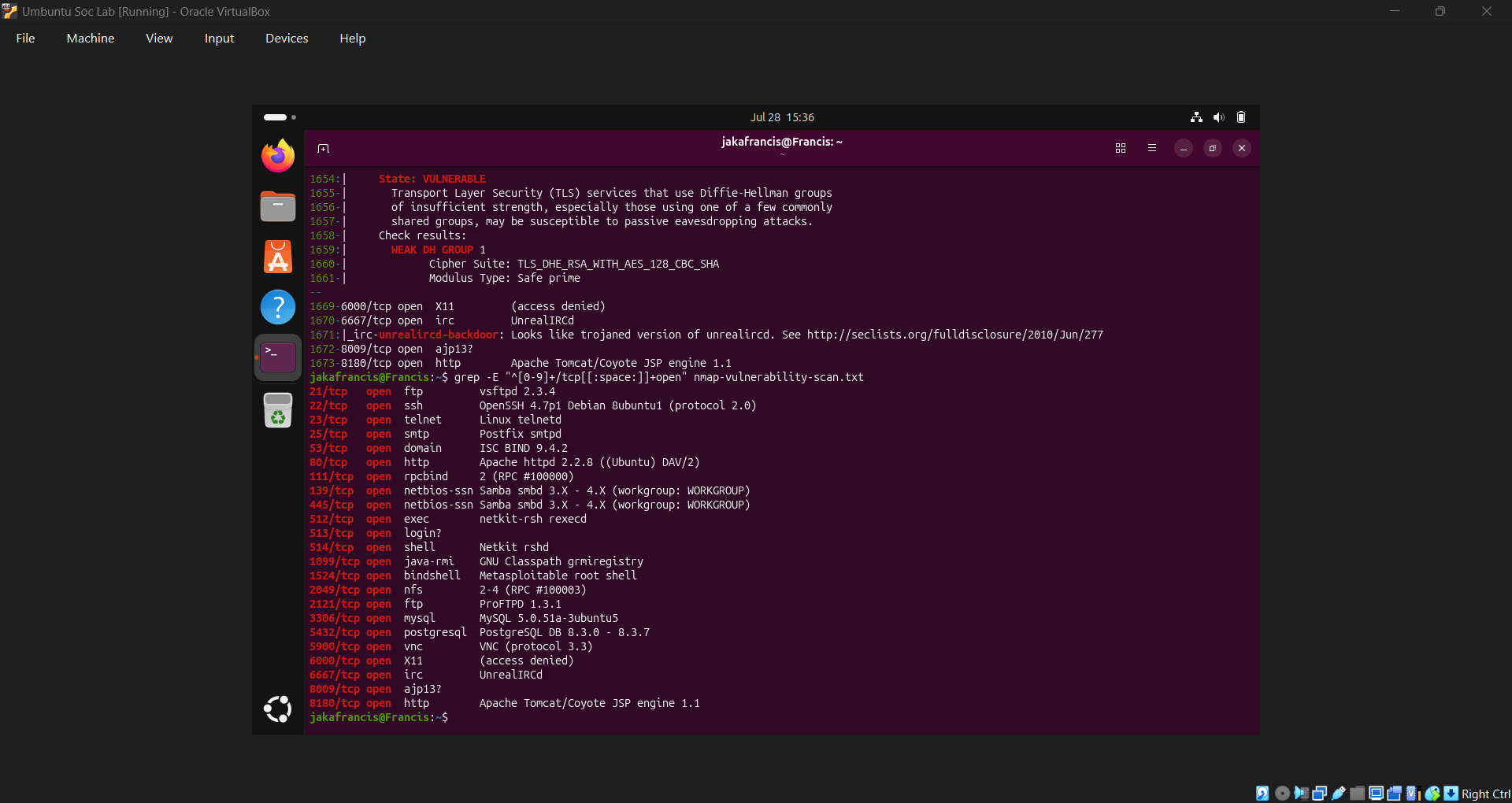
Task: Click 'Modulus Type: Safe prime' text
Action: [x=505, y=278]
